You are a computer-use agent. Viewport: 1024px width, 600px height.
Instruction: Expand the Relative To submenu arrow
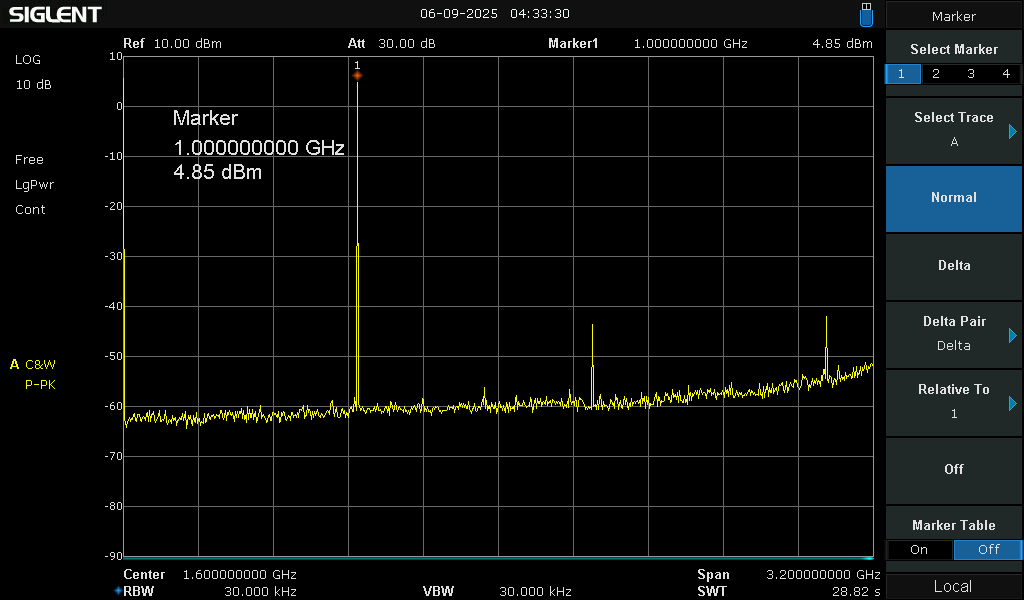[x=1012, y=403]
